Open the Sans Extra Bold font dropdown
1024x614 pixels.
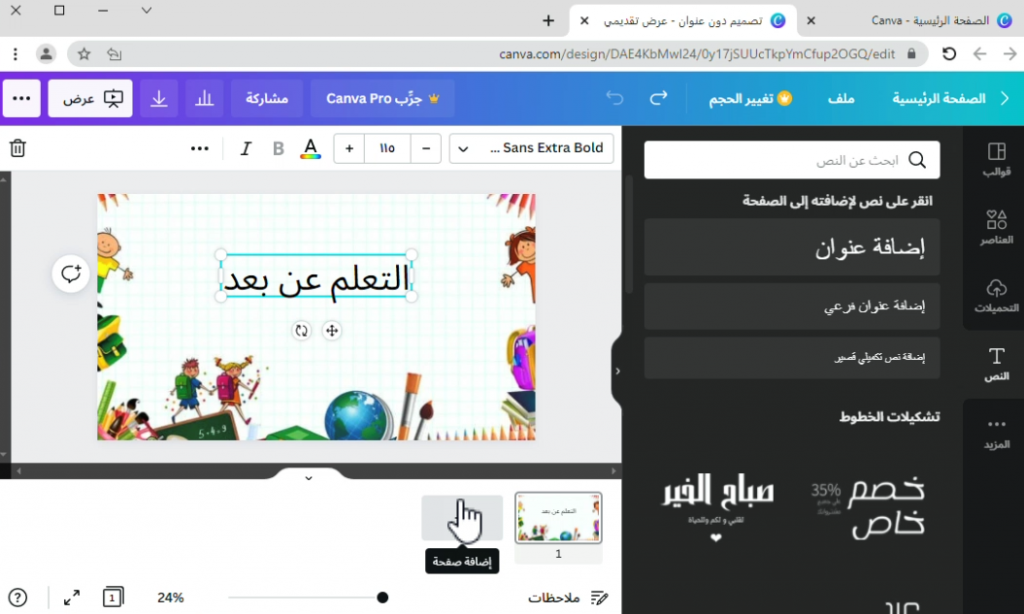click(530, 148)
